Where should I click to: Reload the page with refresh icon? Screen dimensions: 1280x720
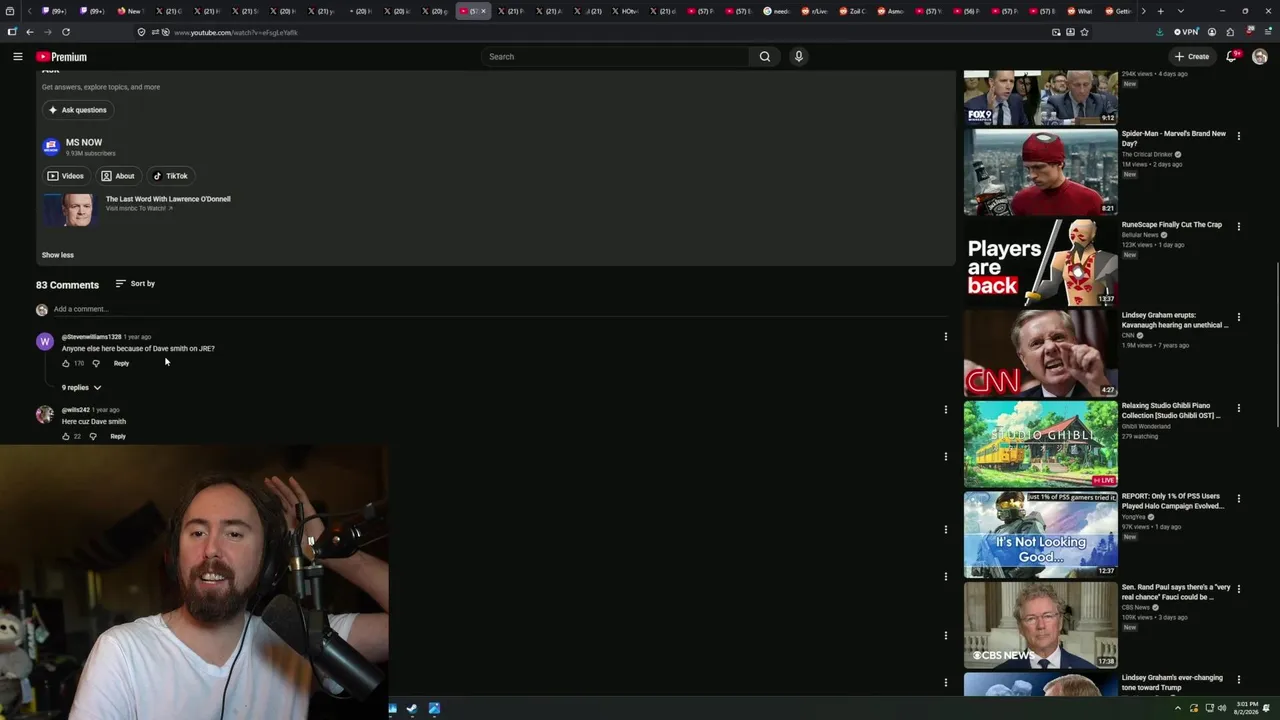66,32
